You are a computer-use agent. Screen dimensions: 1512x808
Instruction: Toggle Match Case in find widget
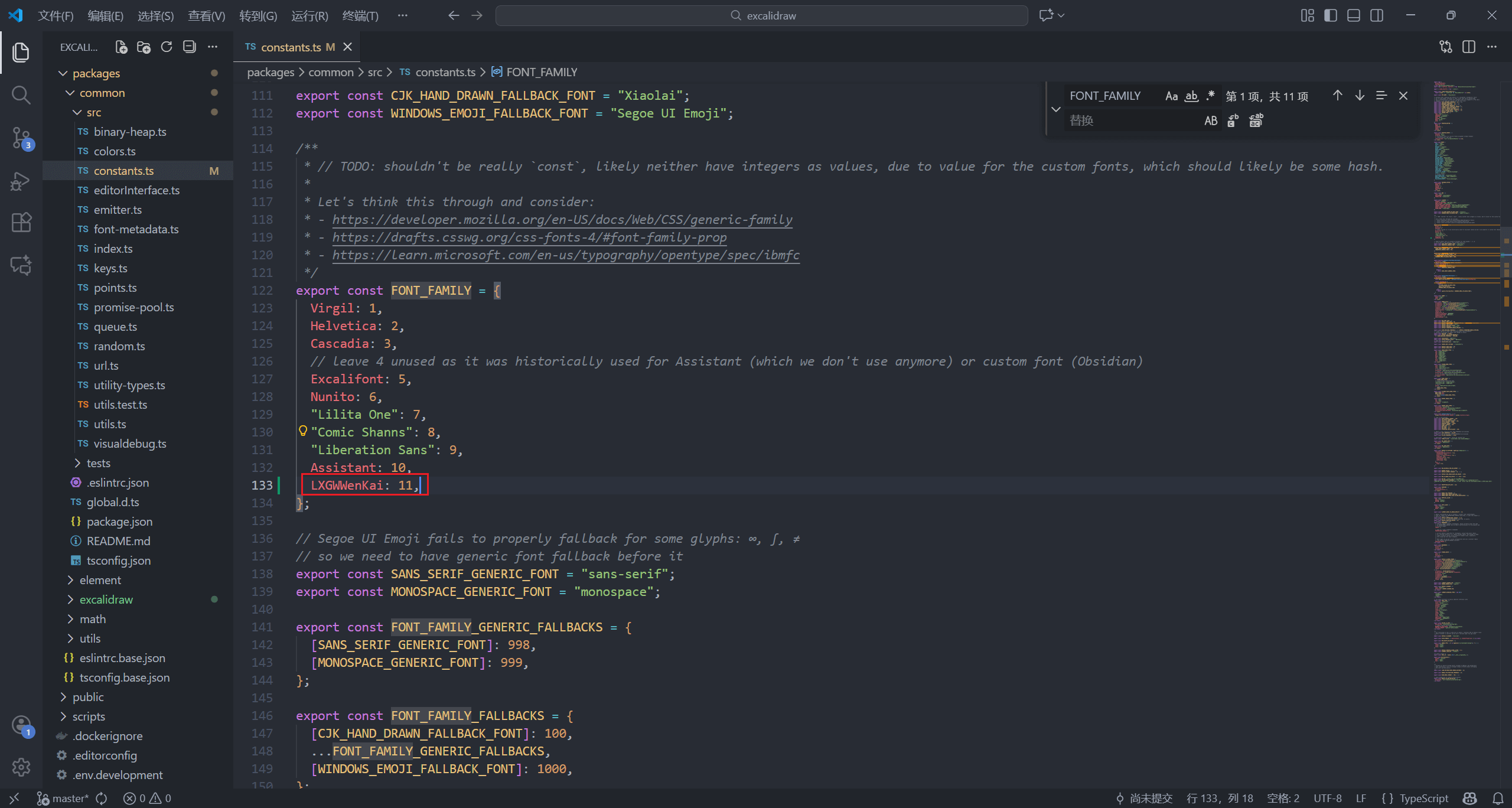point(1171,96)
